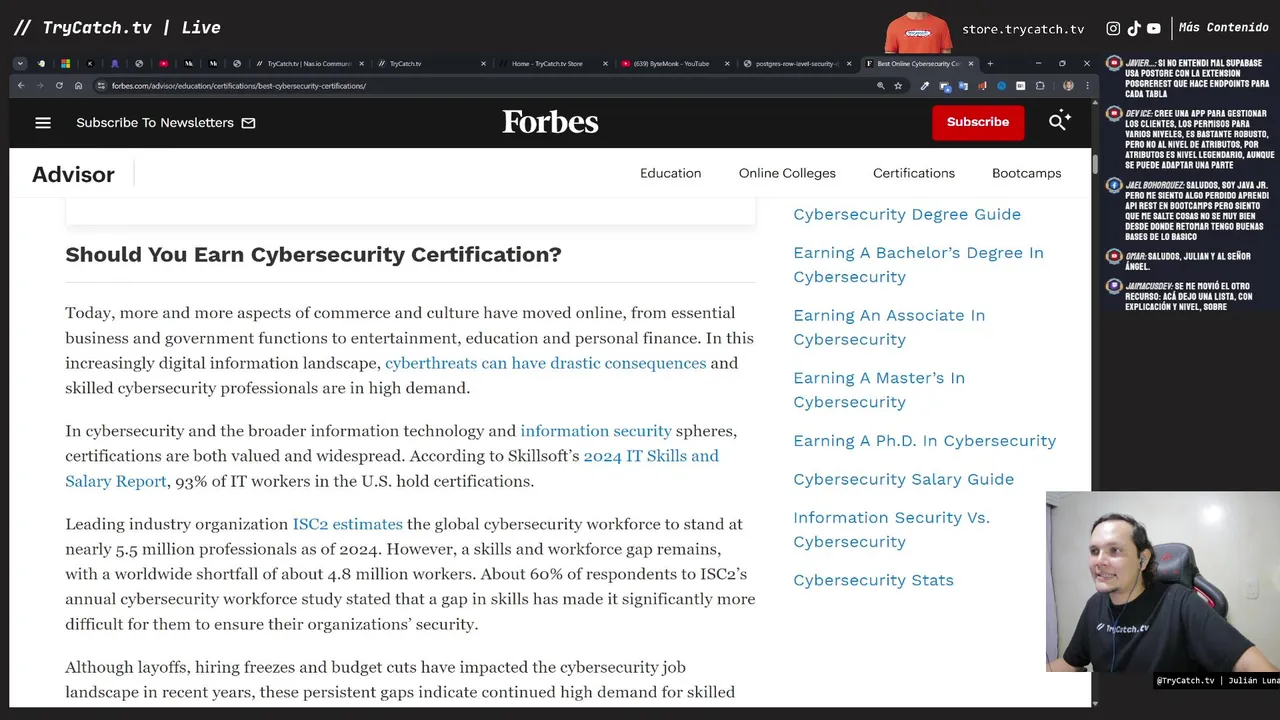Open the 'information security' link
Screen dimensions: 1280x720
click(x=596, y=431)
